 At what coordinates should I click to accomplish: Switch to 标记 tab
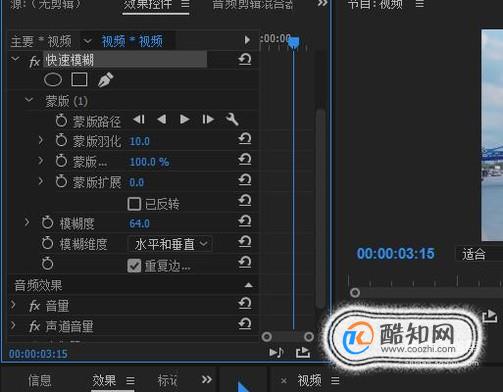coord(167,380)
